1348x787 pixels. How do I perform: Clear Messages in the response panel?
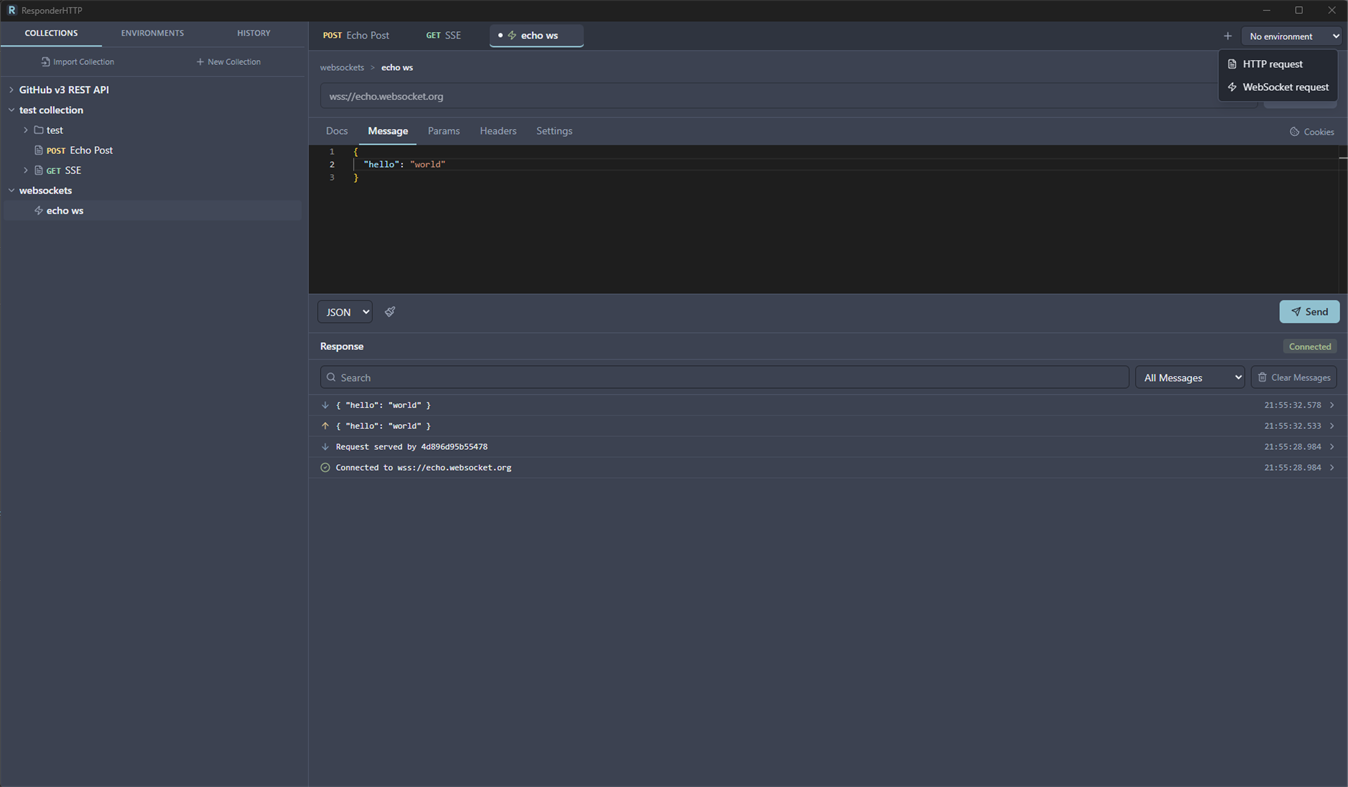point(1294,378)
